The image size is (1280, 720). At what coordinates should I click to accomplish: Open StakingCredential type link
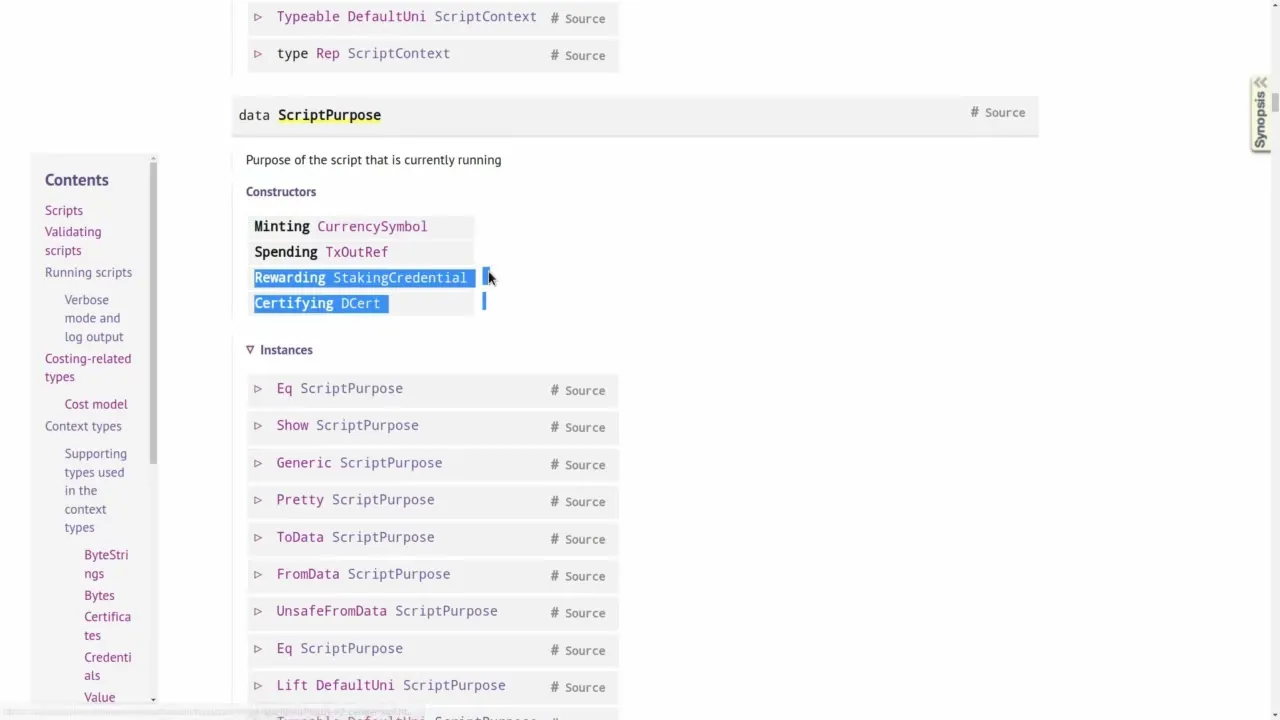point(399,278)
